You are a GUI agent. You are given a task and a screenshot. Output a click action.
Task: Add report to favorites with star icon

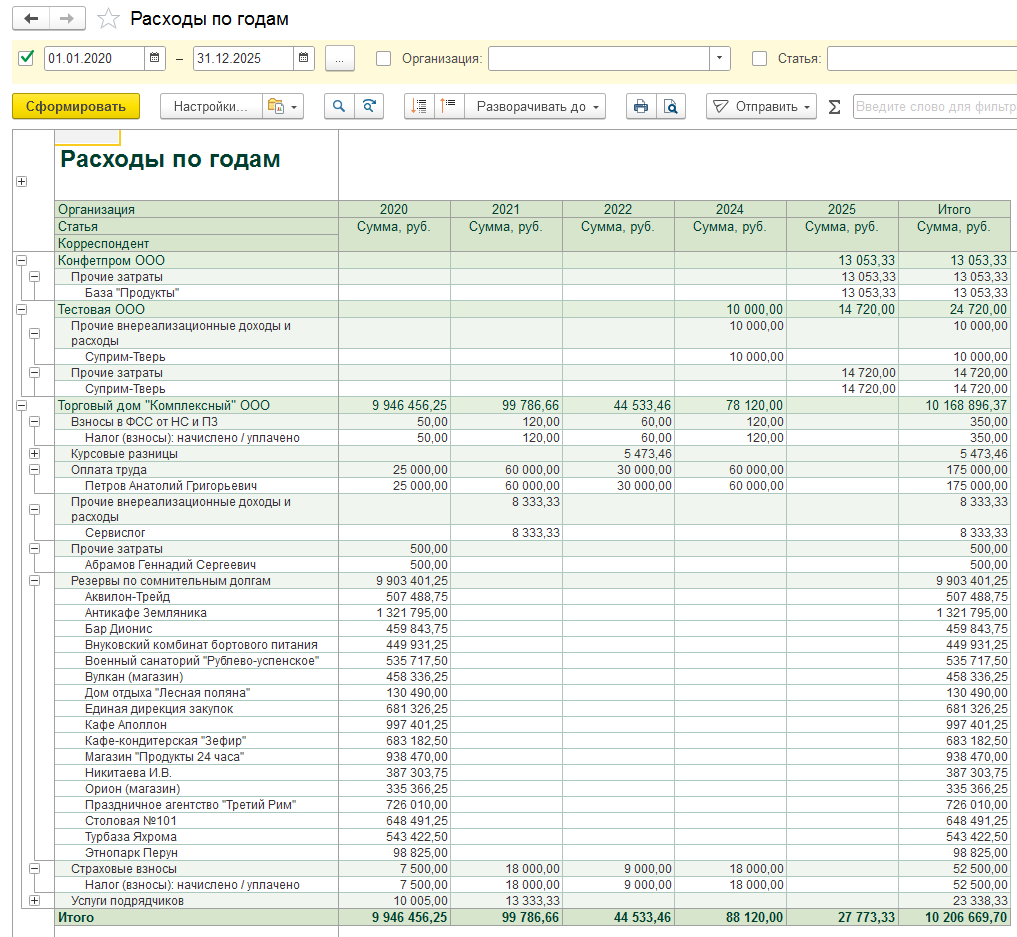108,19
